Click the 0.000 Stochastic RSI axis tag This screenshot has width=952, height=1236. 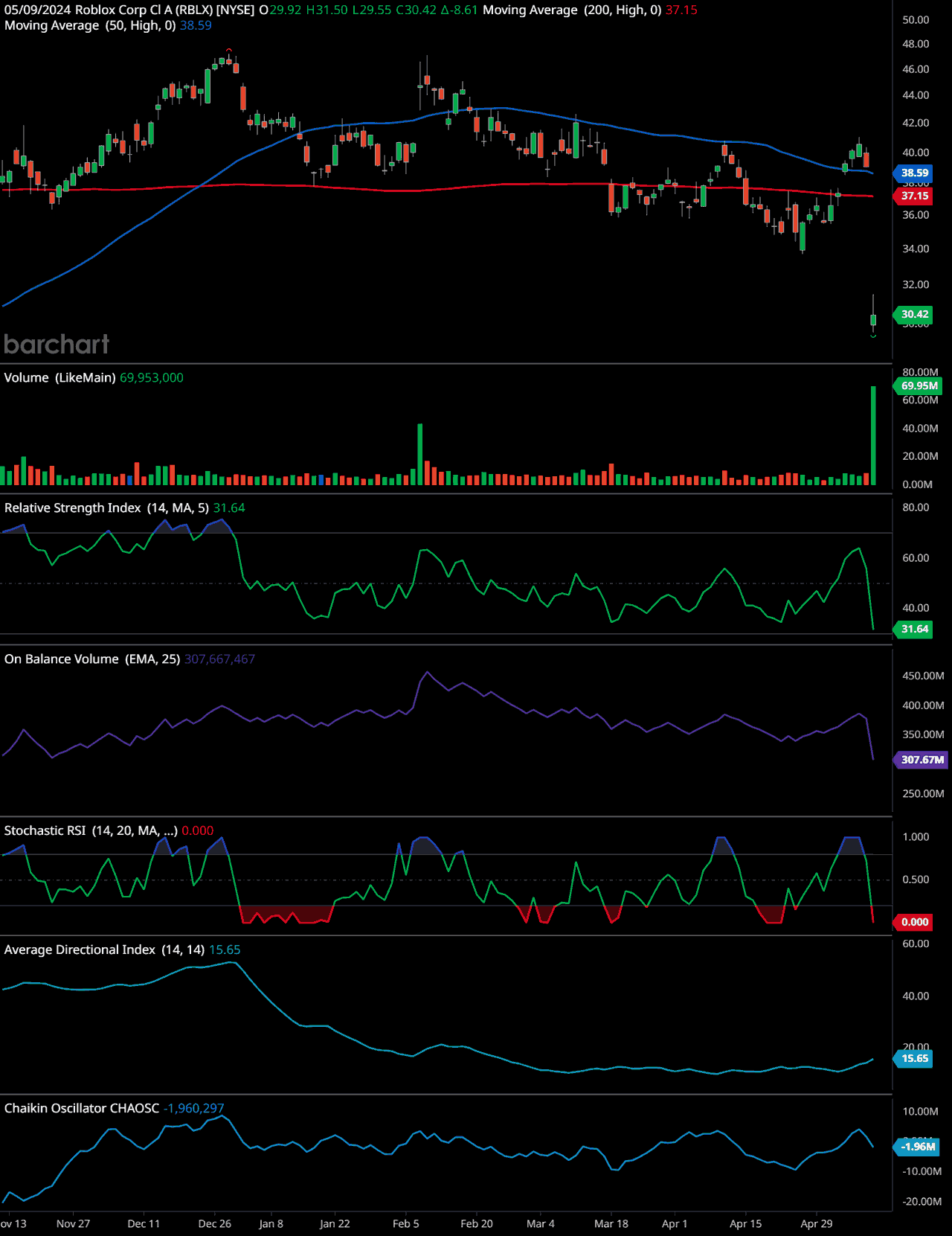tap(914, 922)
